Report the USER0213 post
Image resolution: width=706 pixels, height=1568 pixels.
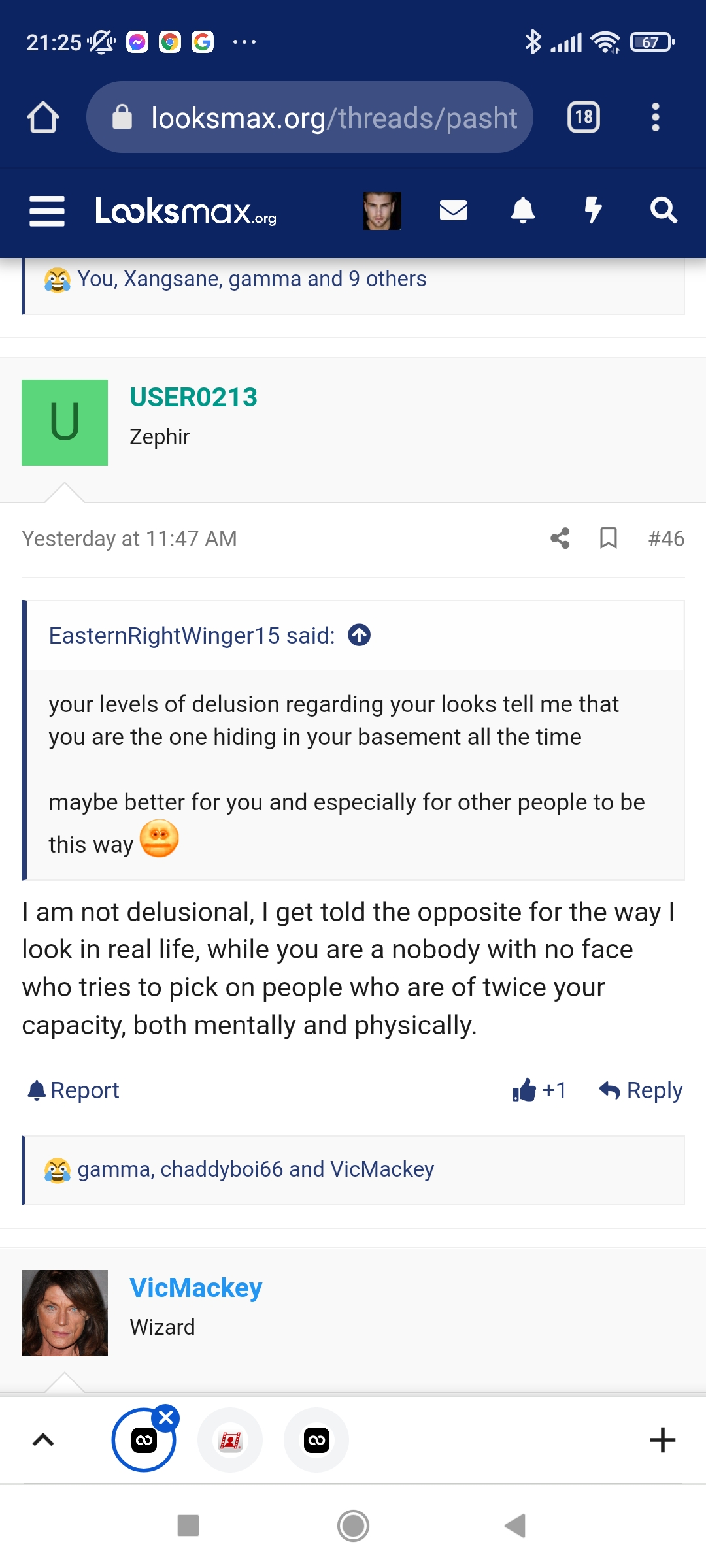pyautogui.click(x=73, y=1090)
